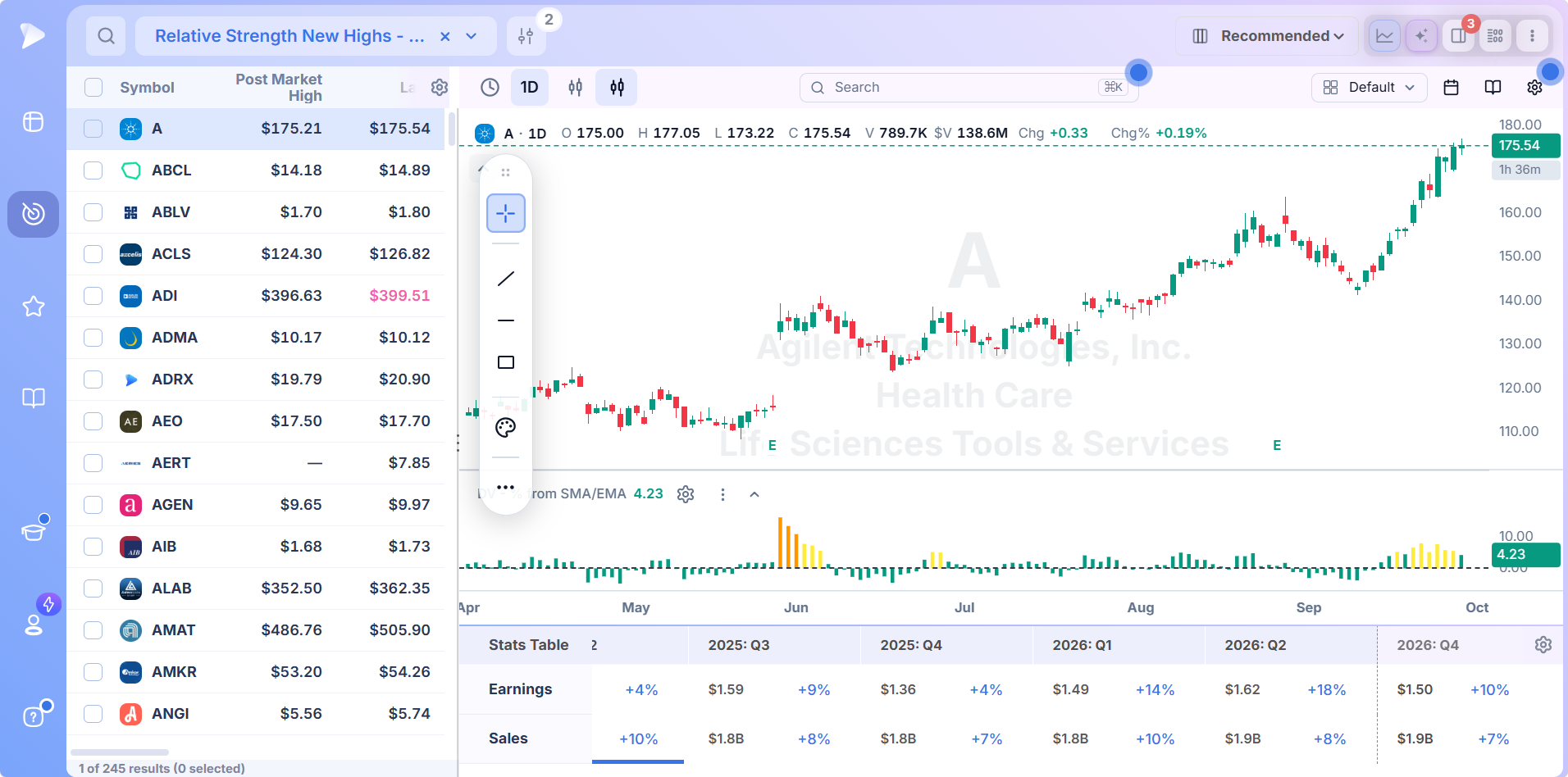The width and height of the screenshot is (1568, 777).
Task: Open the Default layout dropdown
Action: click(x=1370, y=88)
